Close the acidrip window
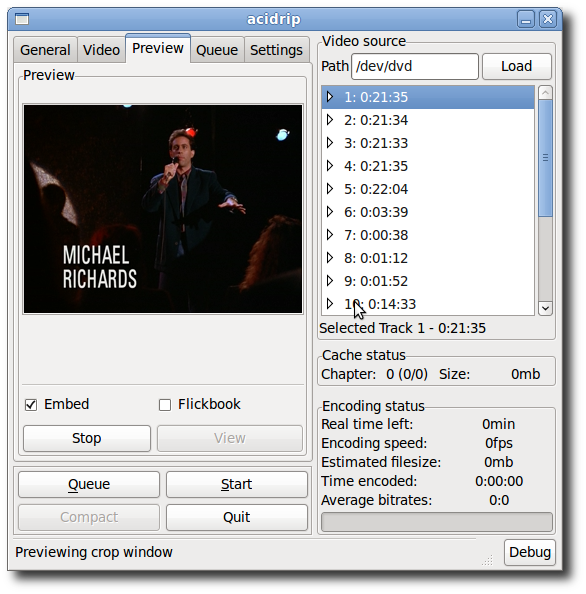 click(548, 19)
